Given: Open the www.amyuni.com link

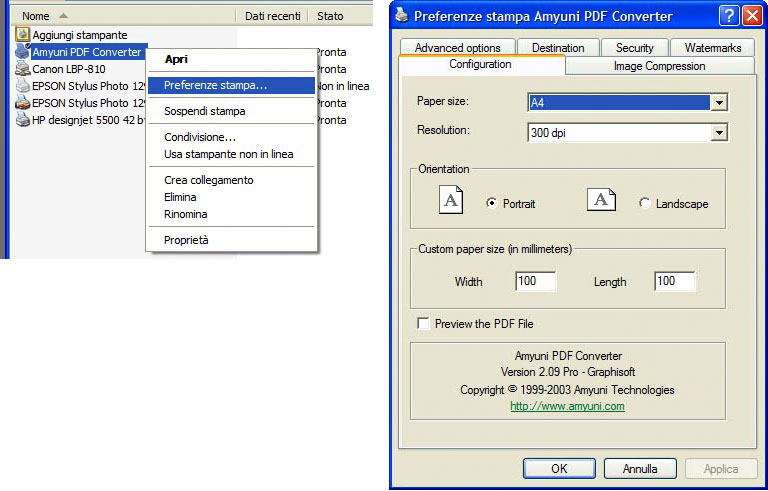Looking at the screenshot, I should (567, 406).
